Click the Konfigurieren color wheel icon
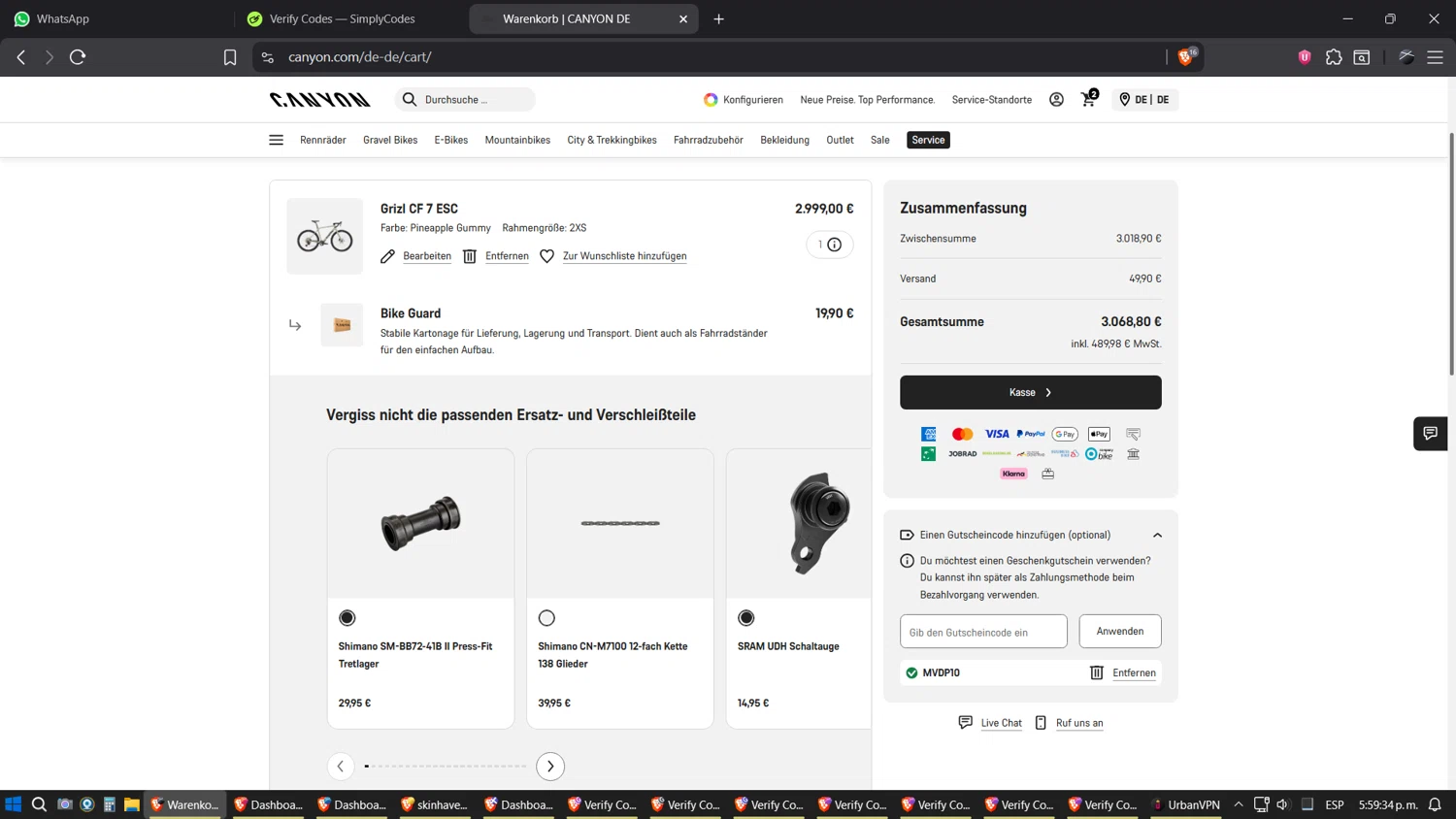1456x819 pixels. [711, 99]
